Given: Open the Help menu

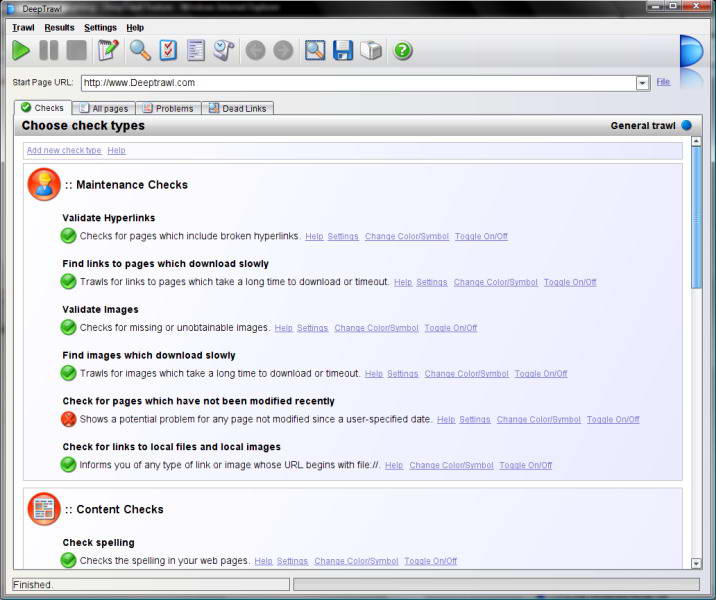Looking at the screenshot, I should coord(135,27).
